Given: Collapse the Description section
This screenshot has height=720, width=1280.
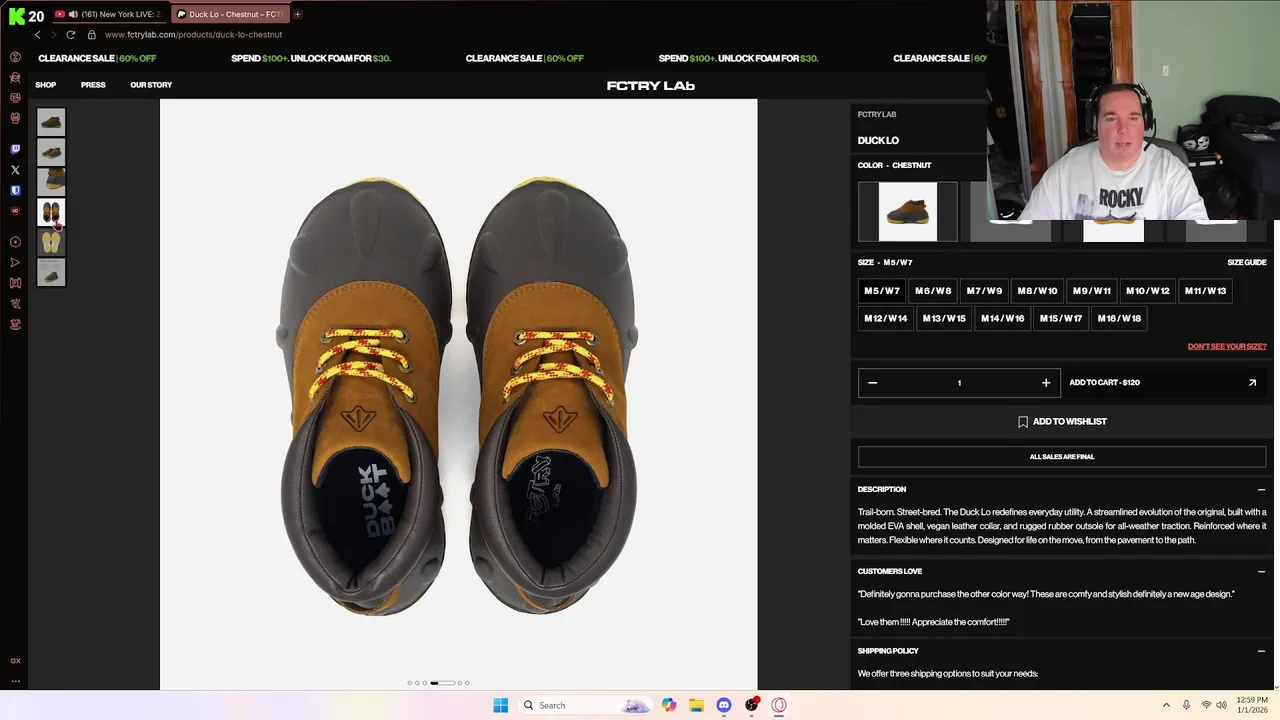Looking at the screenshot, I should point(1261,490).
